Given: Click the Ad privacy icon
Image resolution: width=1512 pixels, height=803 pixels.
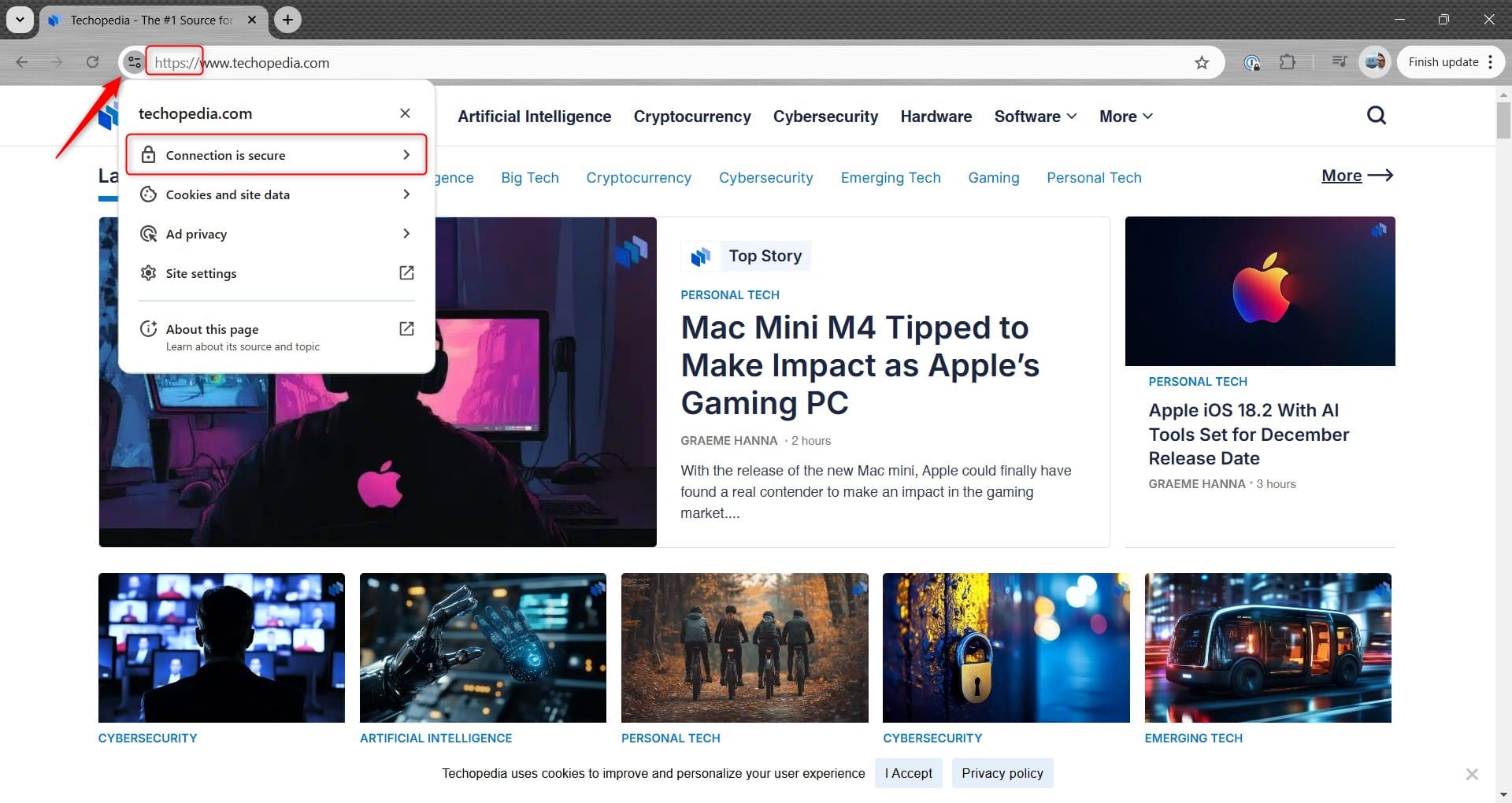Looking at the screenshot, I should coord(148,234).
